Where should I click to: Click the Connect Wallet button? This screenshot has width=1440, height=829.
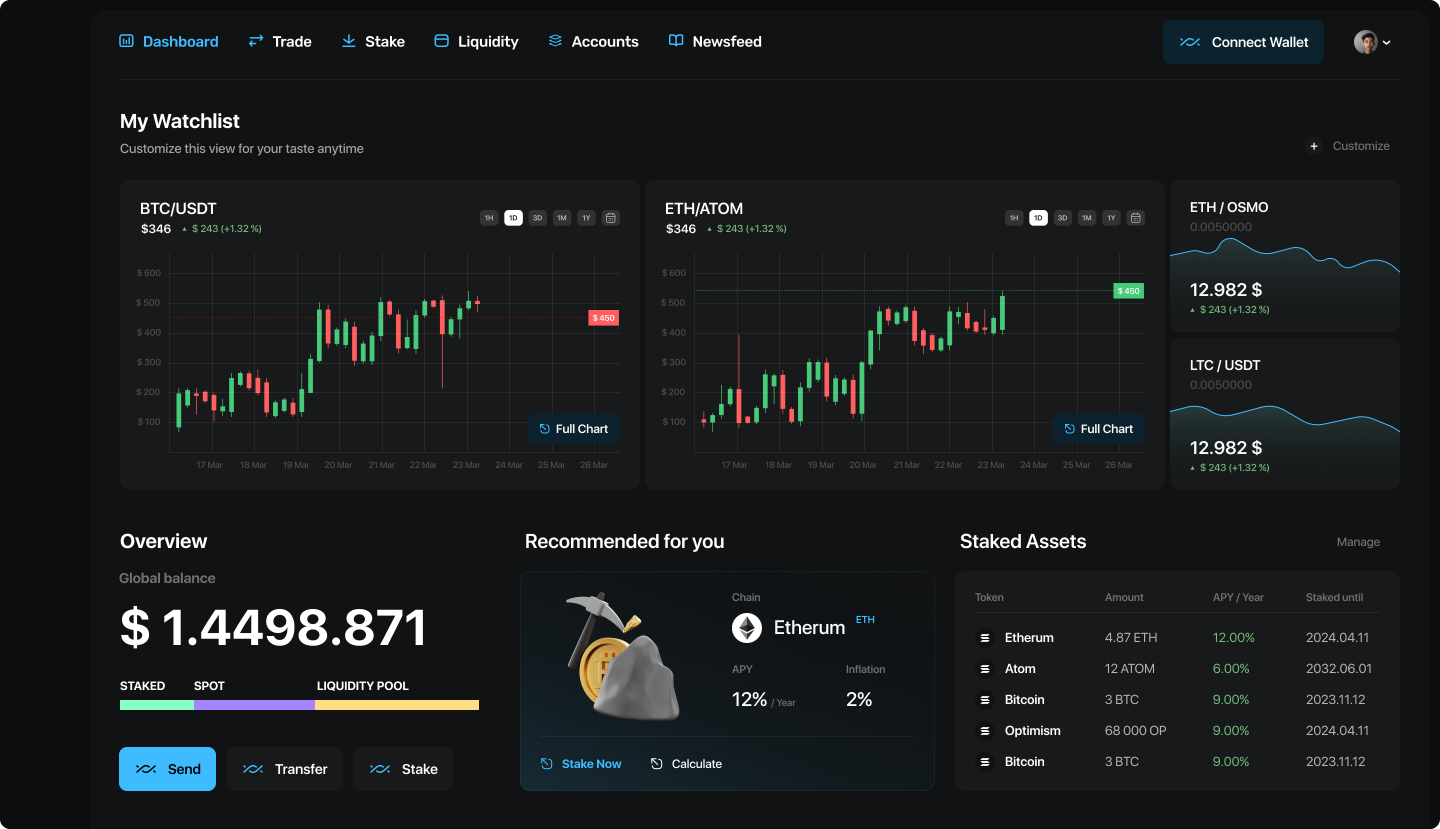[x=1243, y=42]
